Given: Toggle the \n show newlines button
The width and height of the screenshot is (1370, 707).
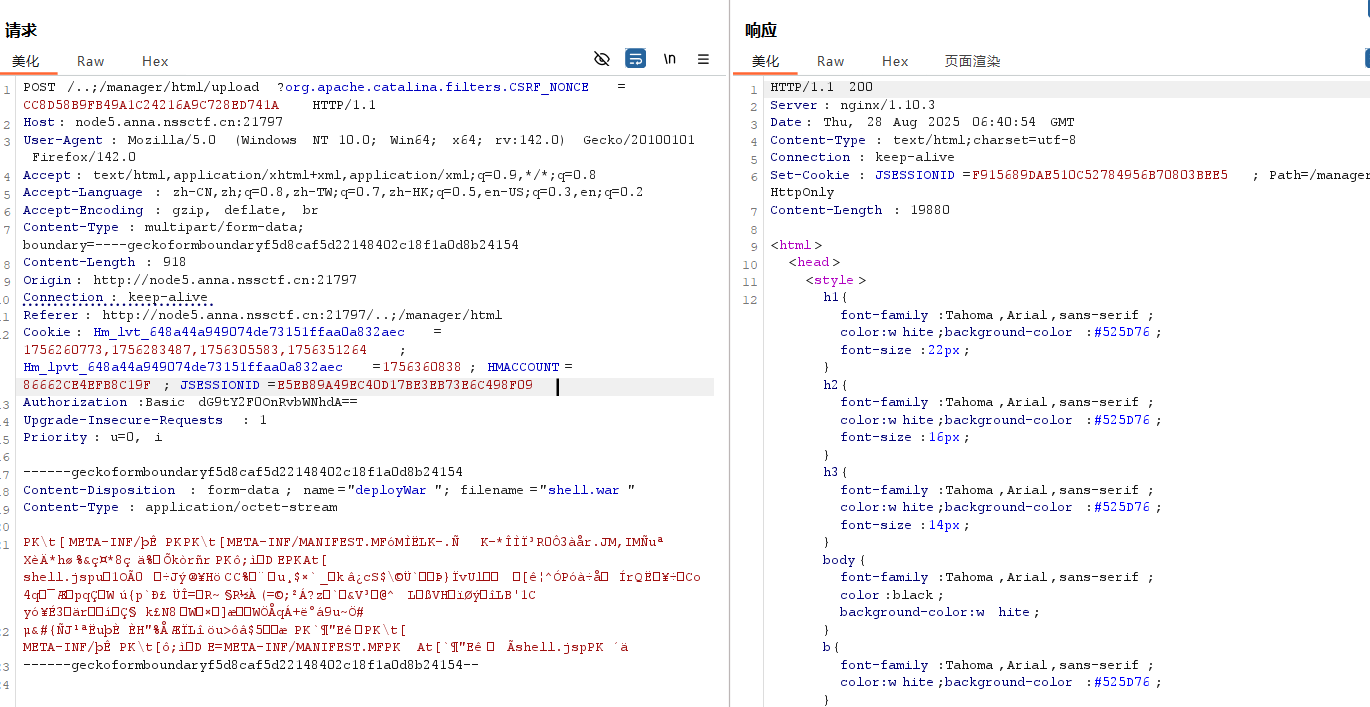Looking at the screenshot, I should click(x=669, y=59).
